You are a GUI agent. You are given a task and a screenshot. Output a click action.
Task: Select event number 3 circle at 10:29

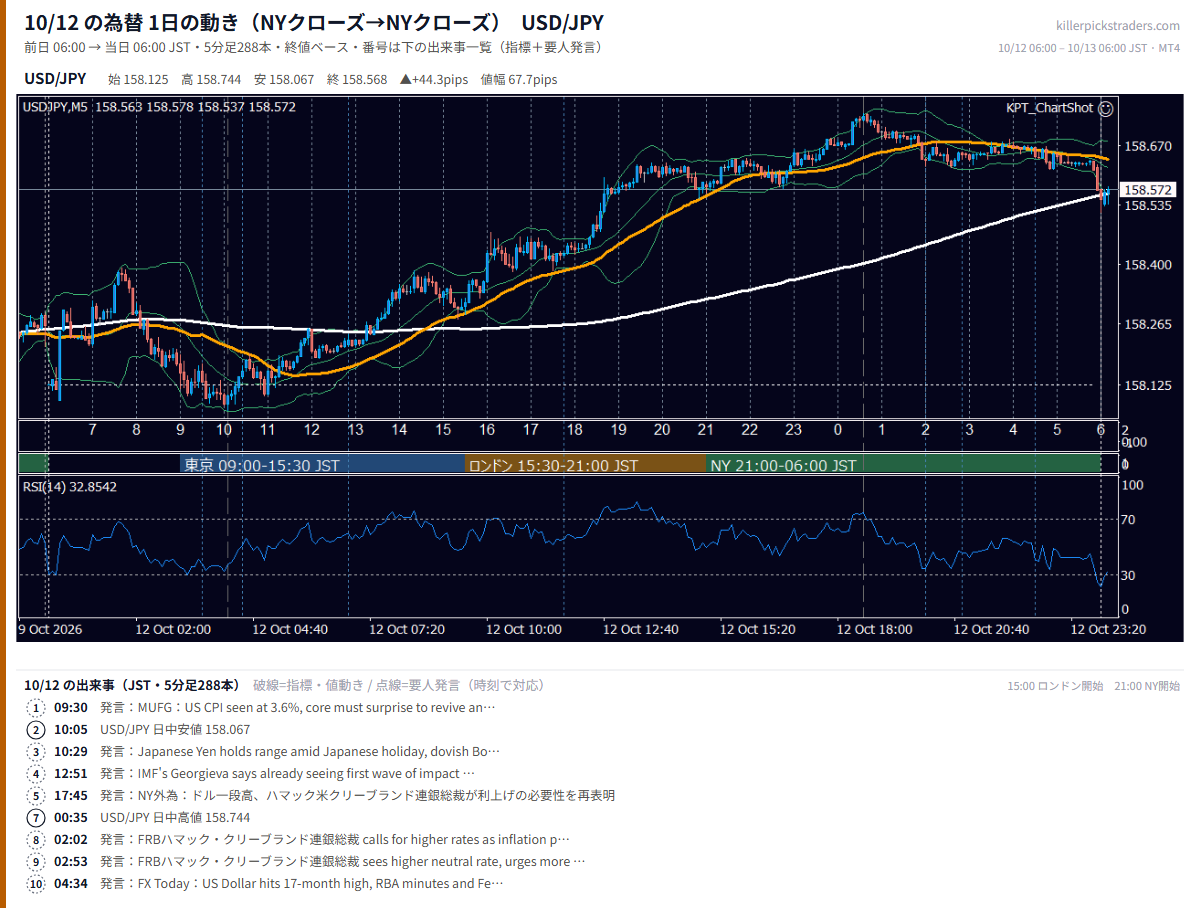point(36,751)
